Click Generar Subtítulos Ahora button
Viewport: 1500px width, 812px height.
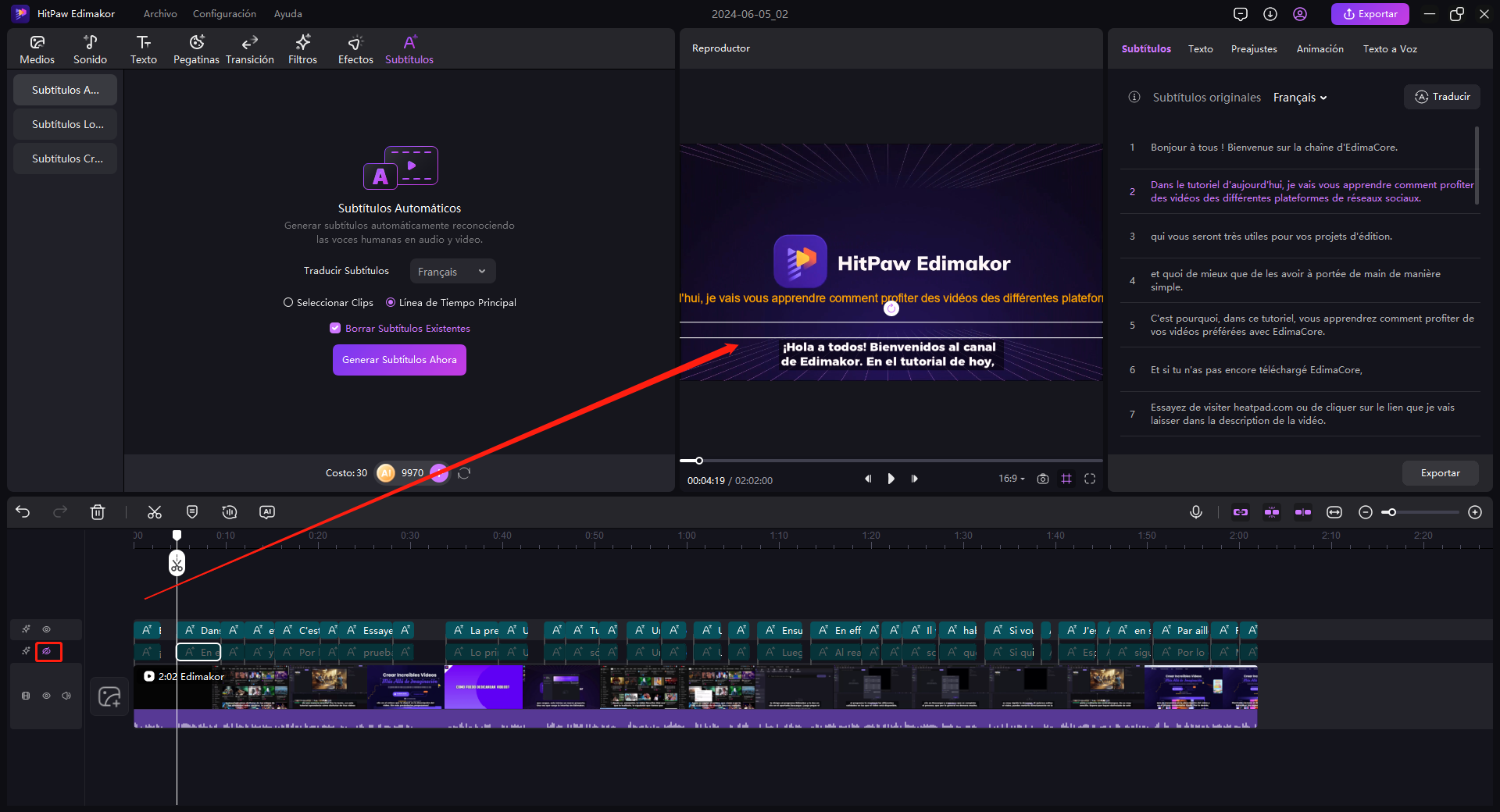coord(399,360)
